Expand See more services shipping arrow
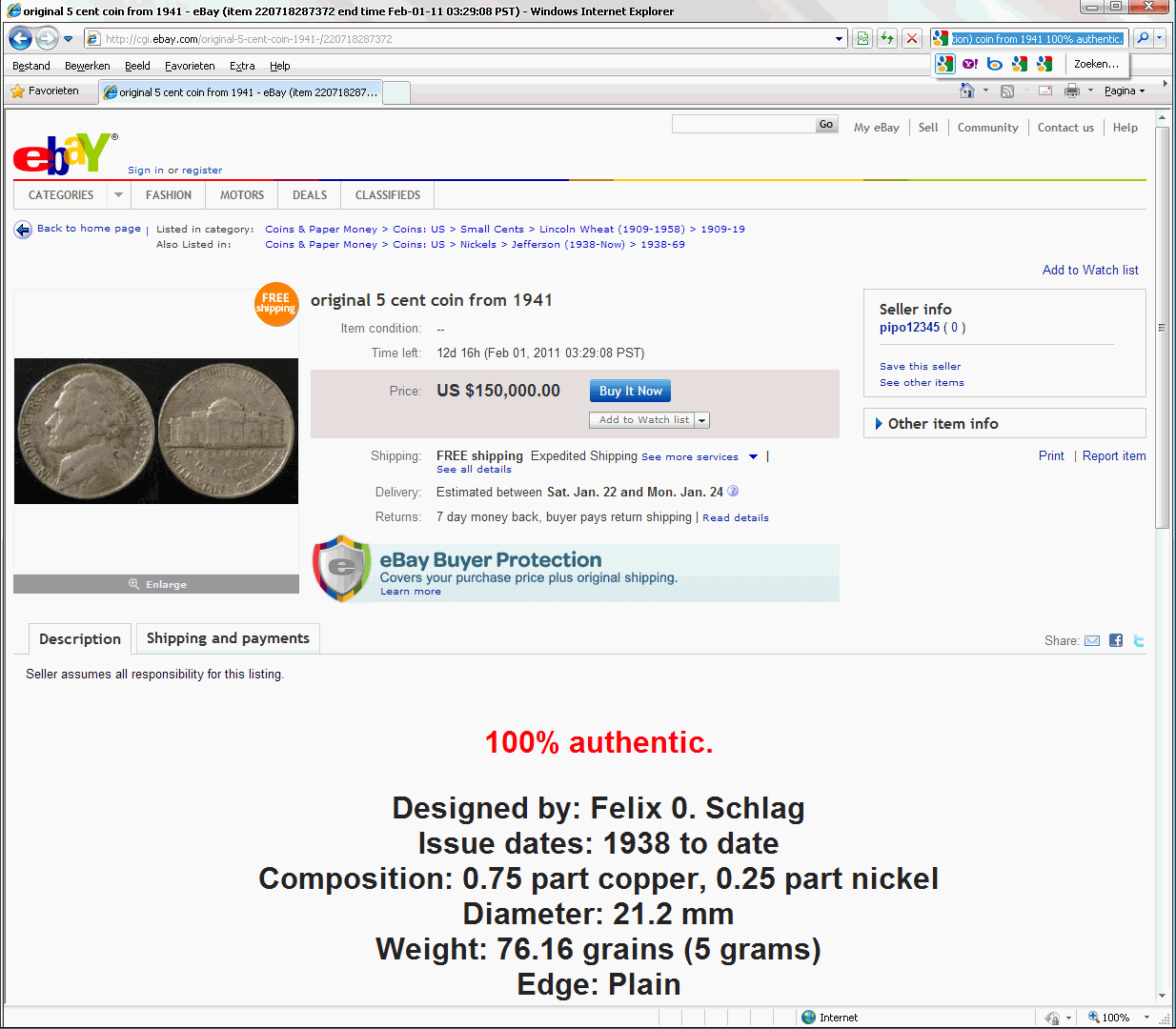The width and height of the screenshot is (1176, 1029). (x=753, y=456)
